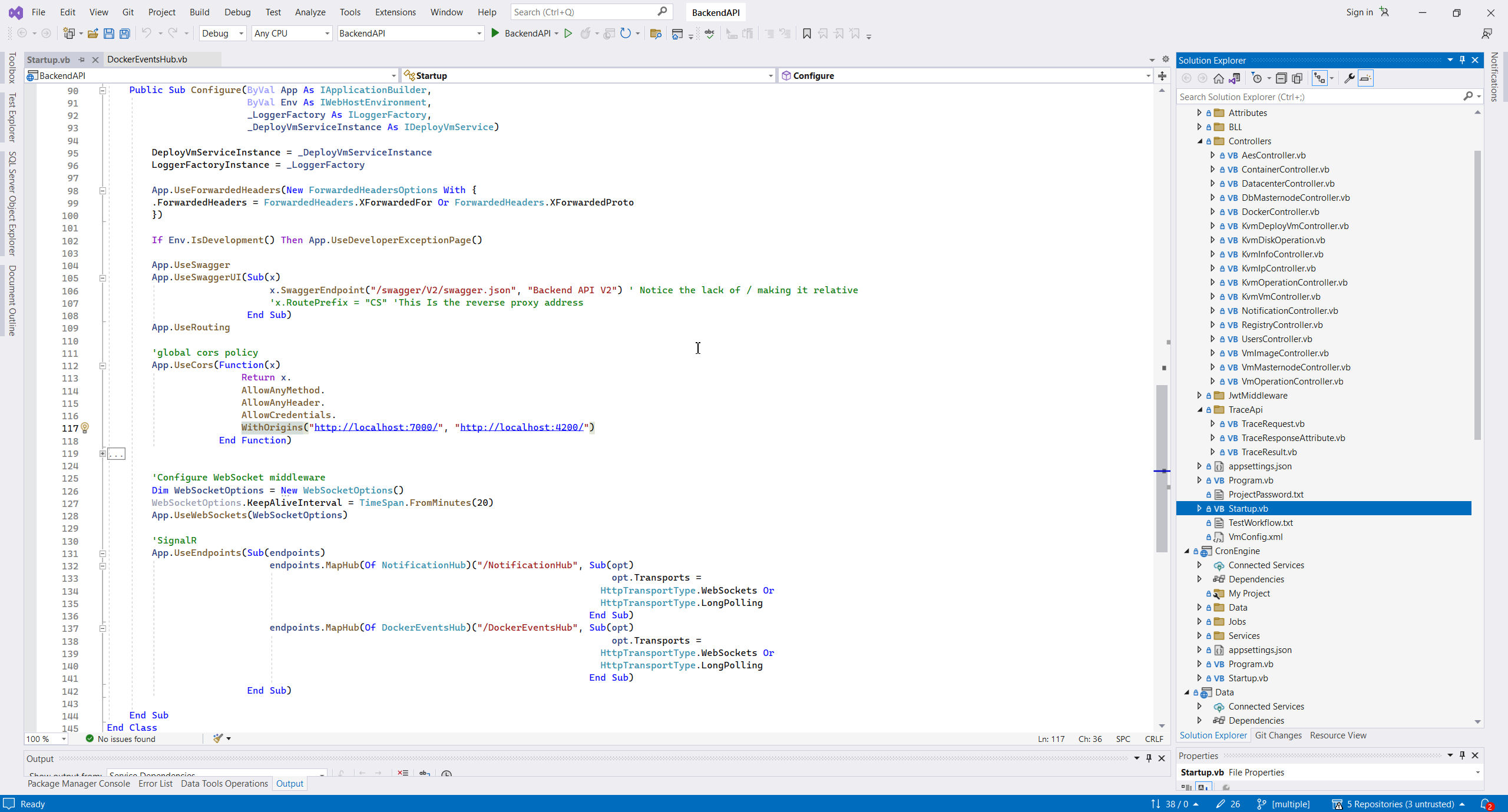This screenshot has height=812, width=1508.
Task: Toggle auto-hide pin on Output panel
Action: (1149, 758)
